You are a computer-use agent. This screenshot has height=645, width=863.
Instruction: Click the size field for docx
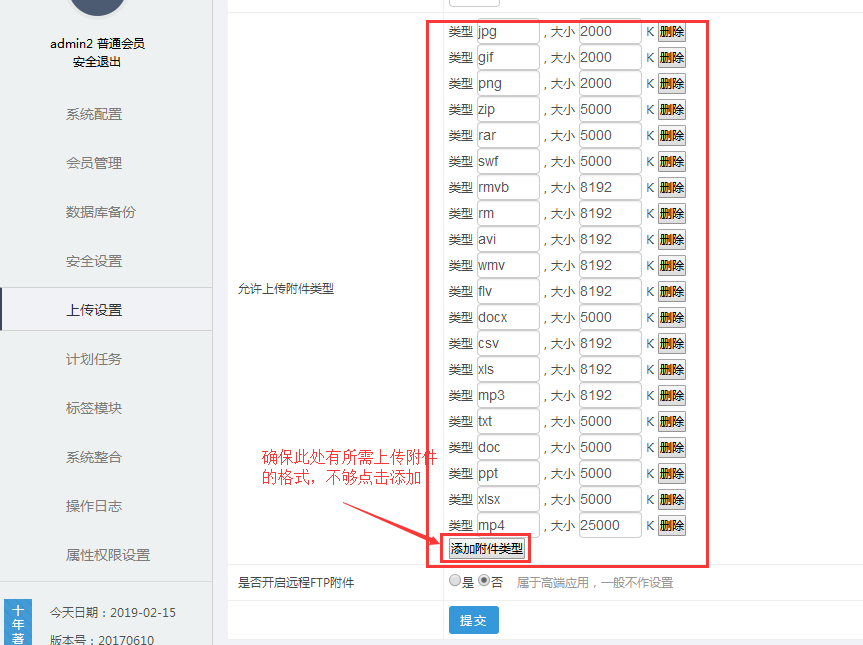coord(609,317)
